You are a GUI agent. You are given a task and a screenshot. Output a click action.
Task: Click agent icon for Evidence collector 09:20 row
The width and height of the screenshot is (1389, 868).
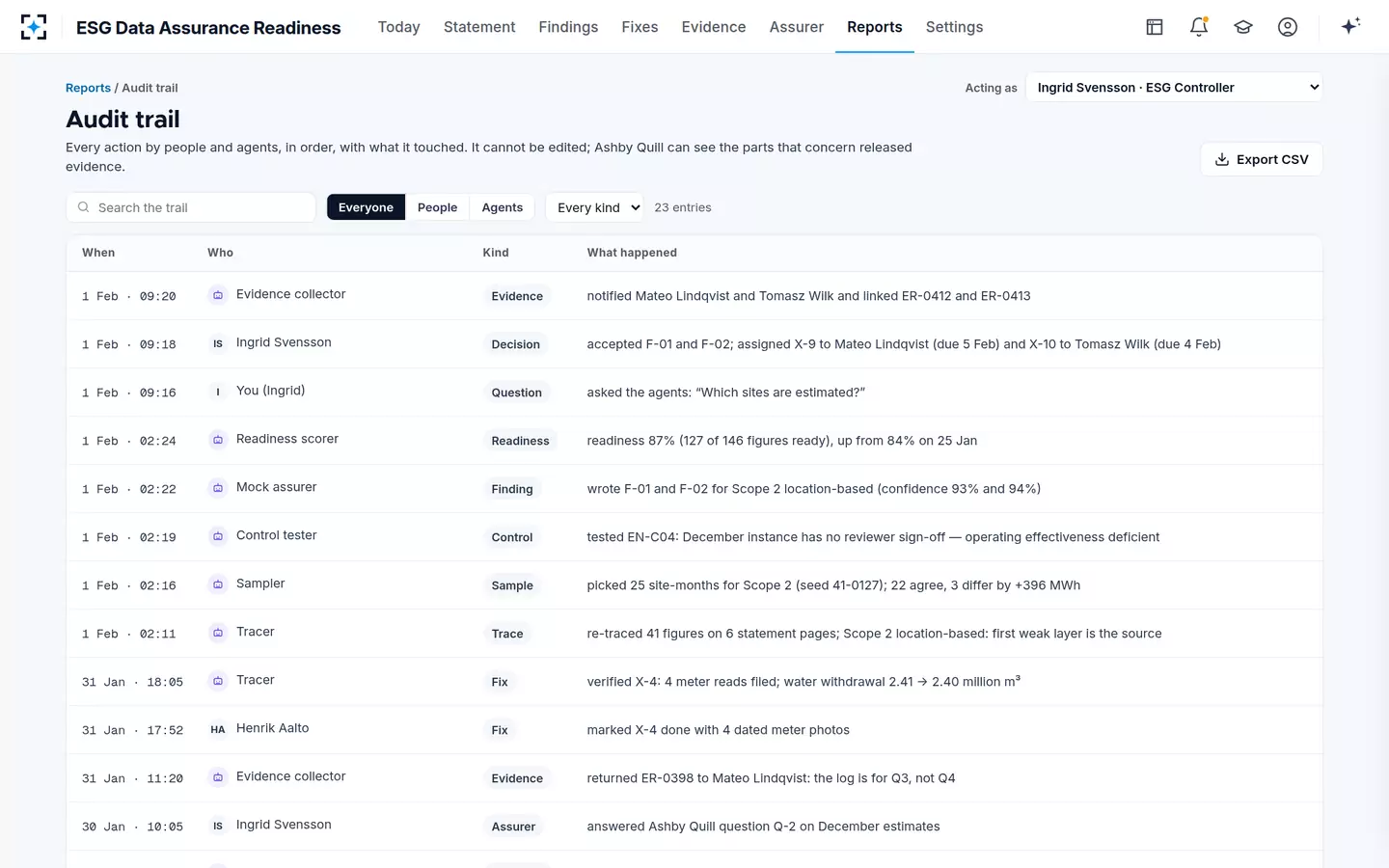(218, 295)
